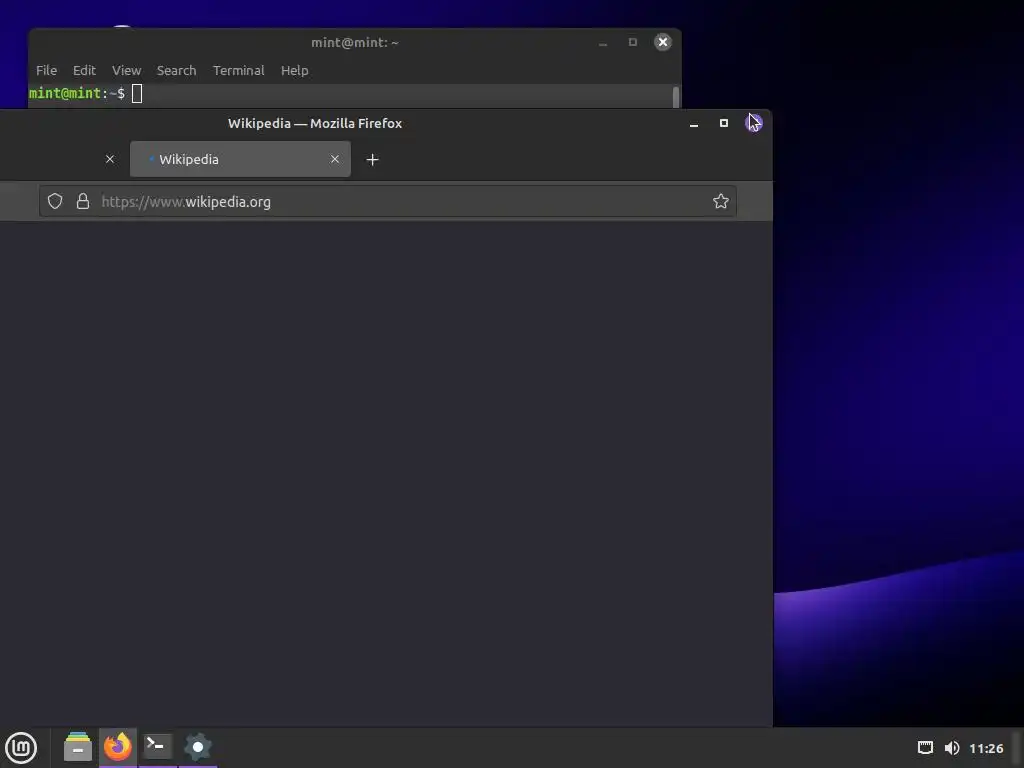Click the padlock site security icon
The image size is (1024, 768).
coord(83,201)
